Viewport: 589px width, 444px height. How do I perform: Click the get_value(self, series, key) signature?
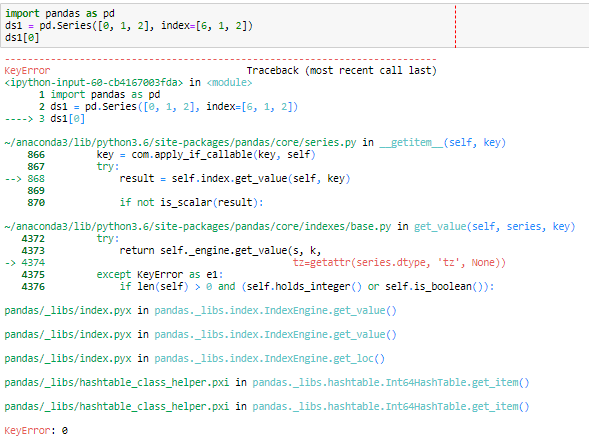[x=494, y=227]
